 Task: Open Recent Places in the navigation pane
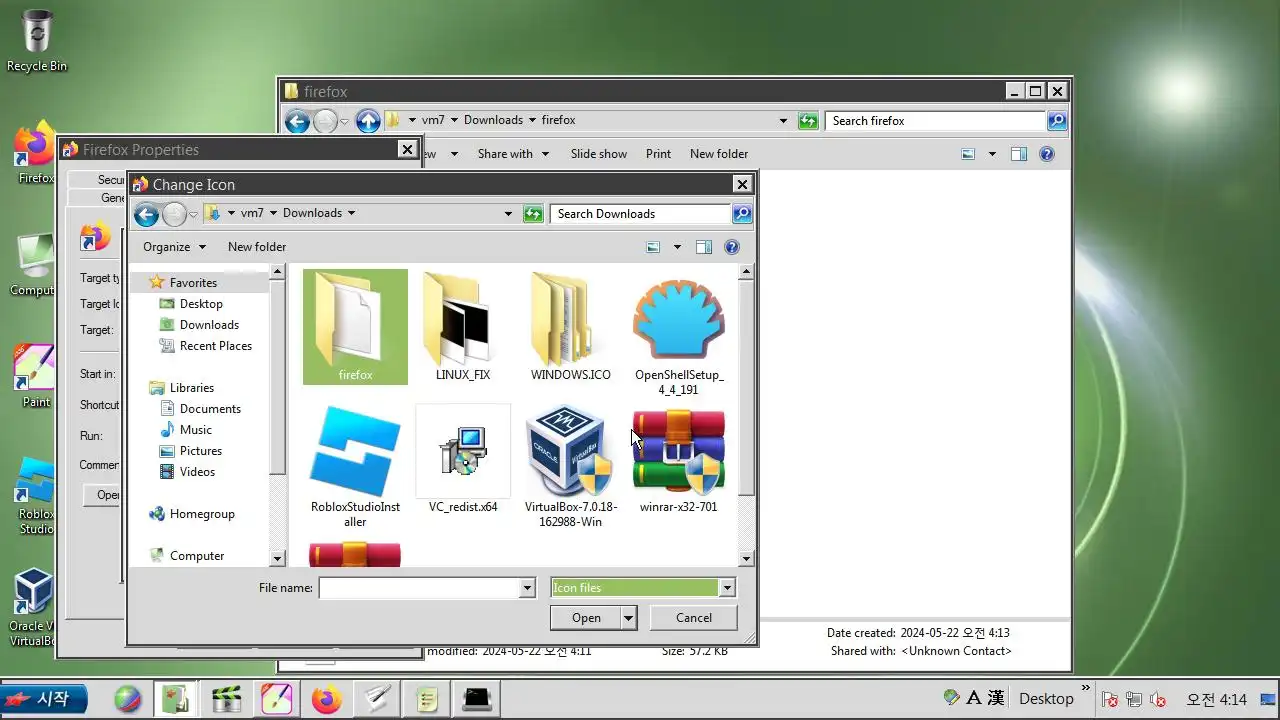[215, 346]
